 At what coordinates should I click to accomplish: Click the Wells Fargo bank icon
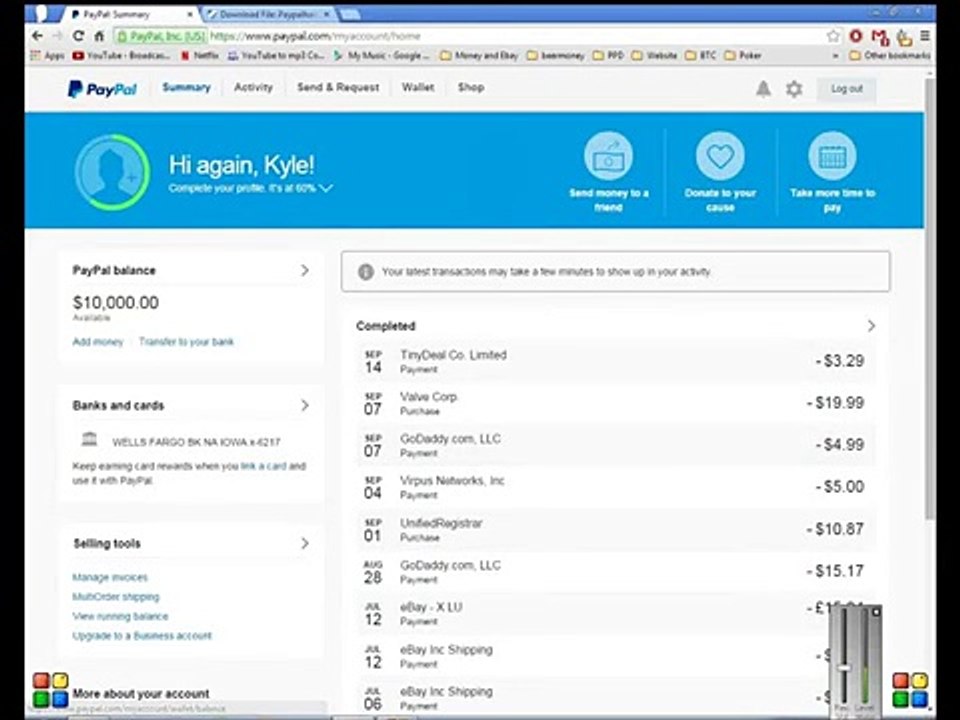click(89, 439)
